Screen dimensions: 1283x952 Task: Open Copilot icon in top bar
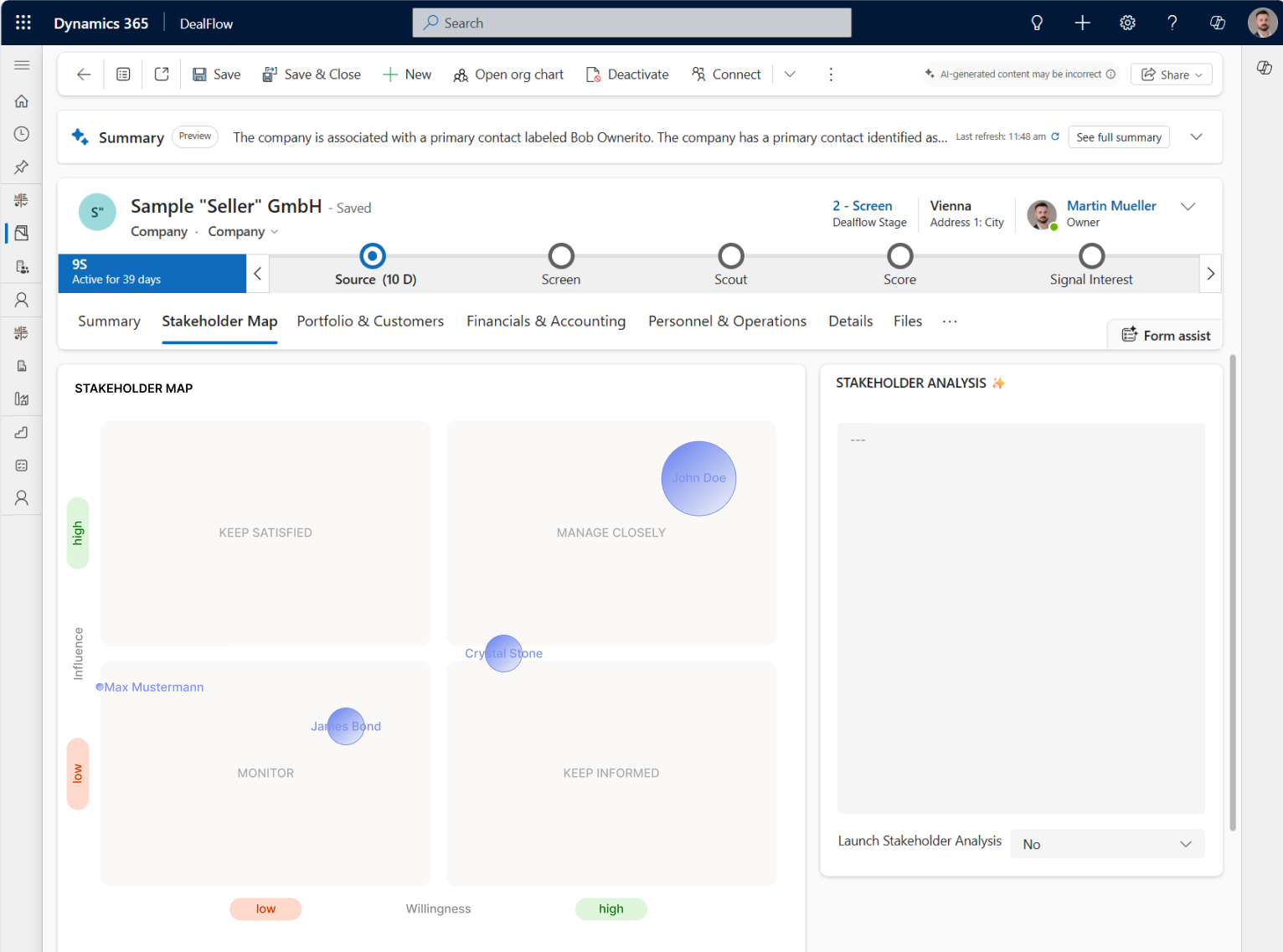tap(1218, 23)
